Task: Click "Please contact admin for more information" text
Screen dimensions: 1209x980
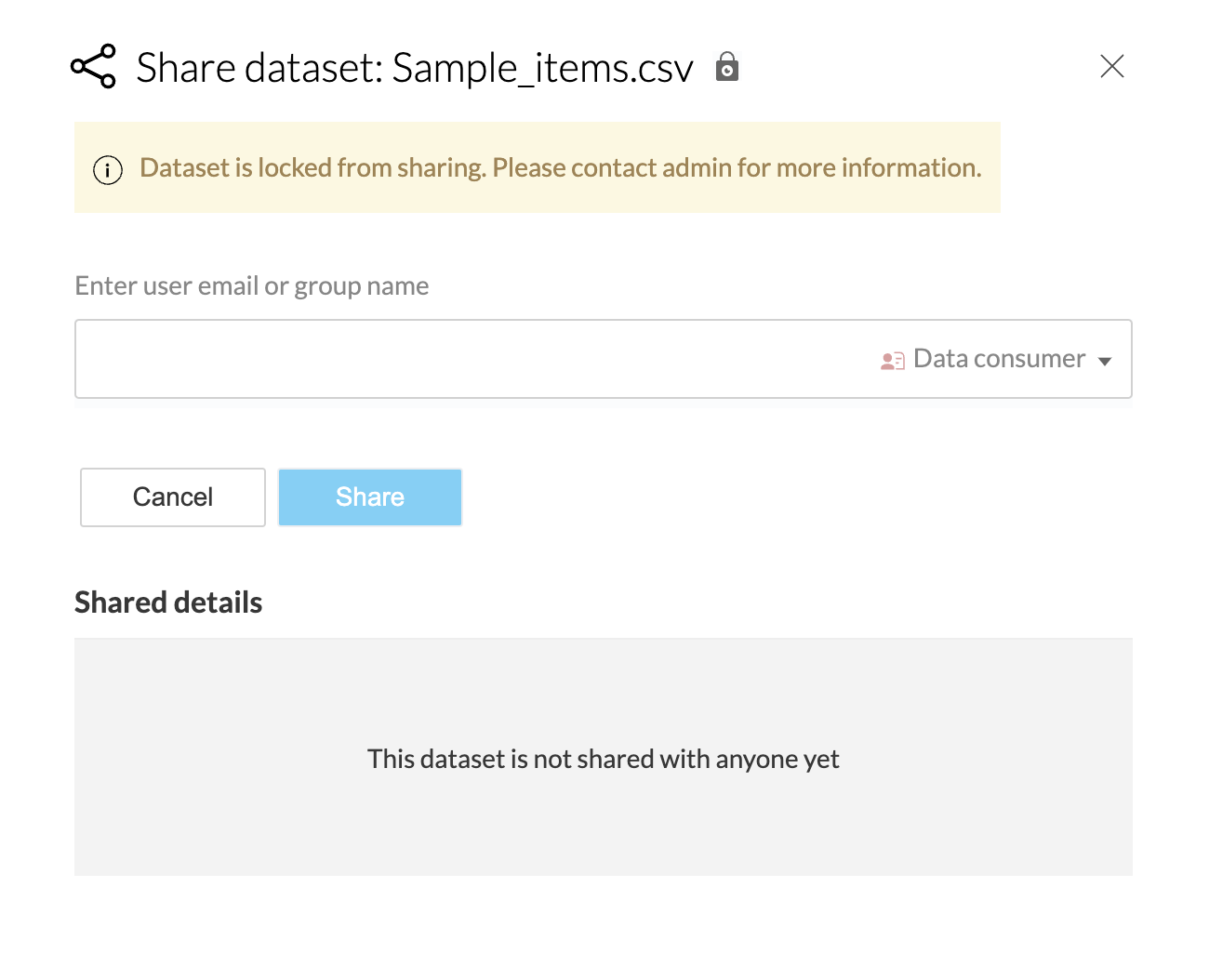Action: (x=737, y=167)
